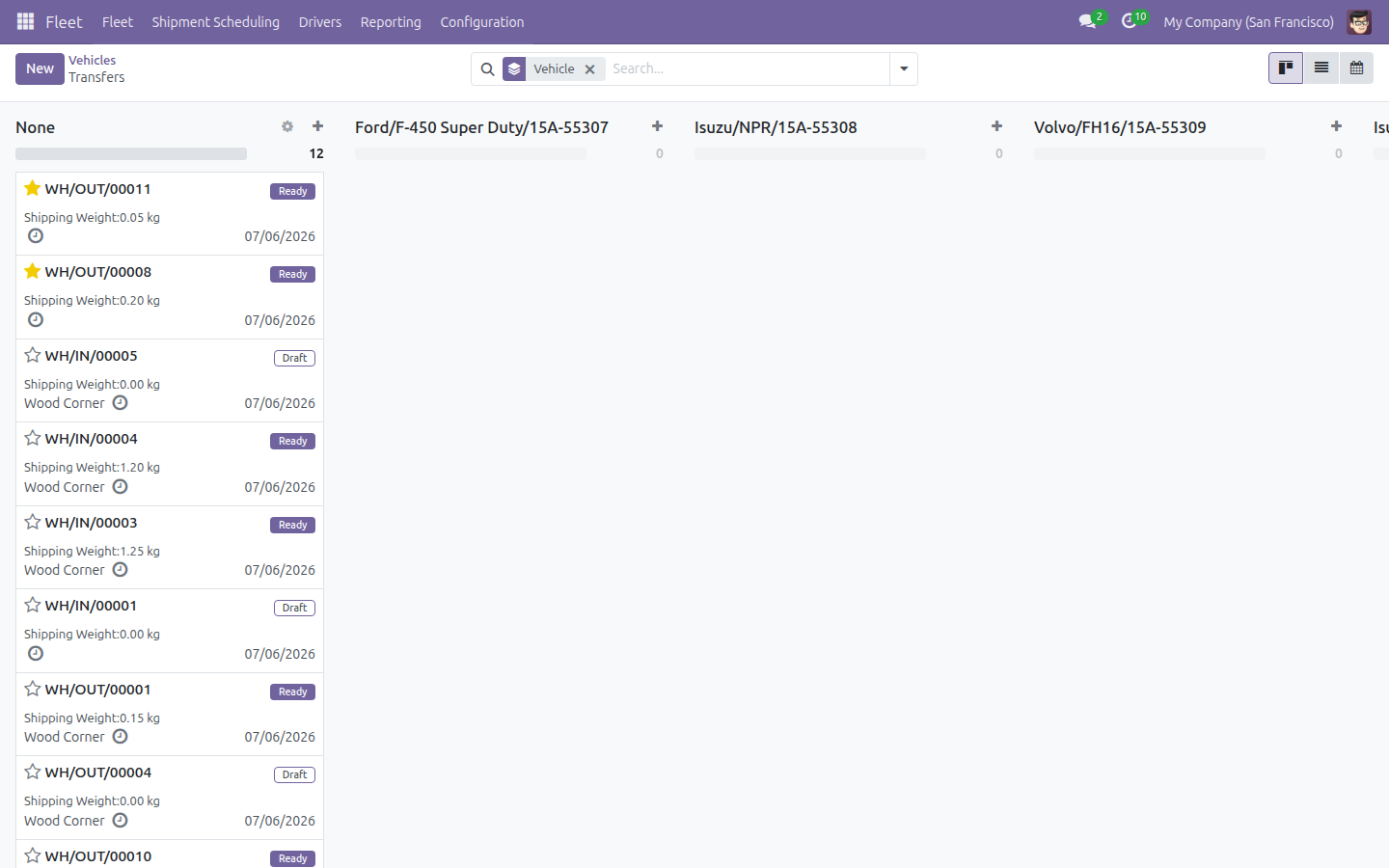Open the activities clock icon with badge 10
Screen dimensions: 1389x868
click(x=1130, y=21)
